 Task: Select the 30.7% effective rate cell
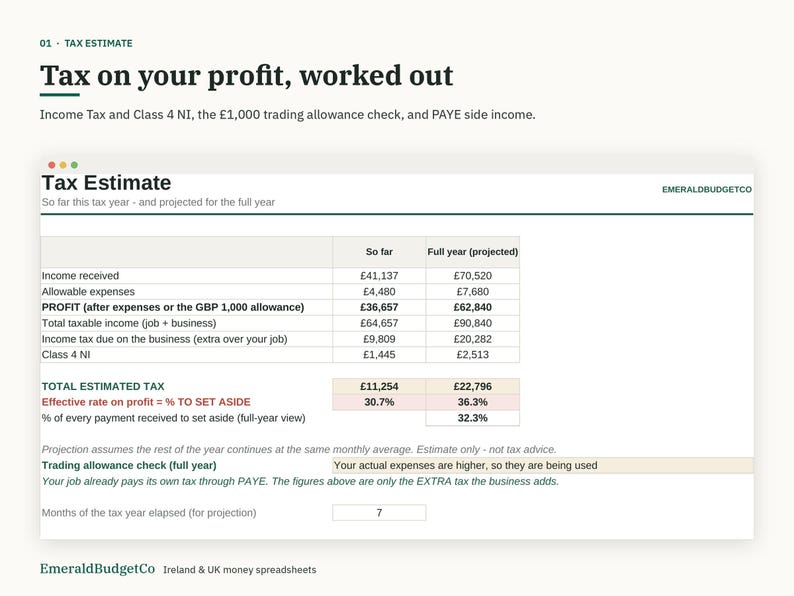(379, 402)
